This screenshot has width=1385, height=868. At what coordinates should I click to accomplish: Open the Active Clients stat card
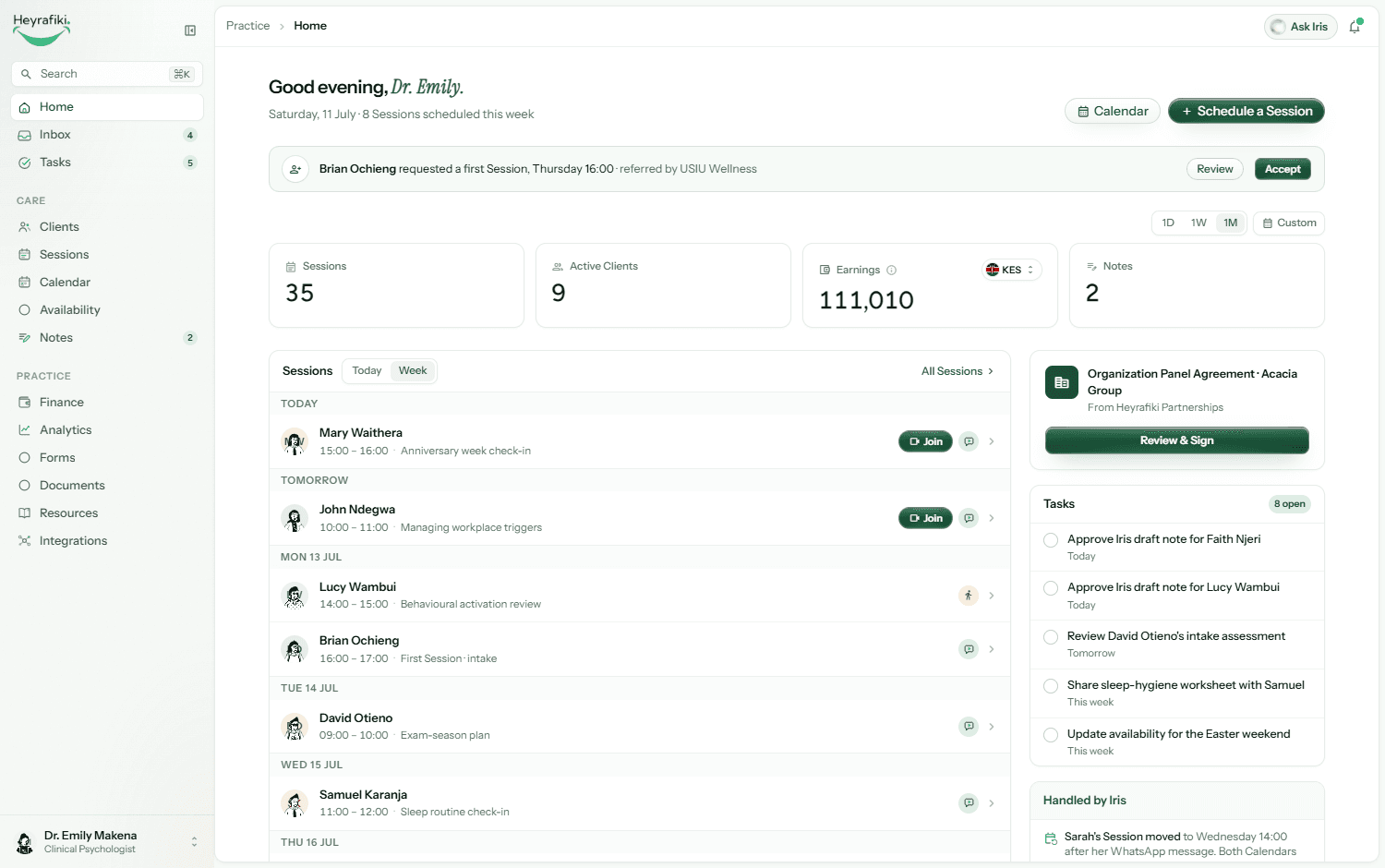663,285
